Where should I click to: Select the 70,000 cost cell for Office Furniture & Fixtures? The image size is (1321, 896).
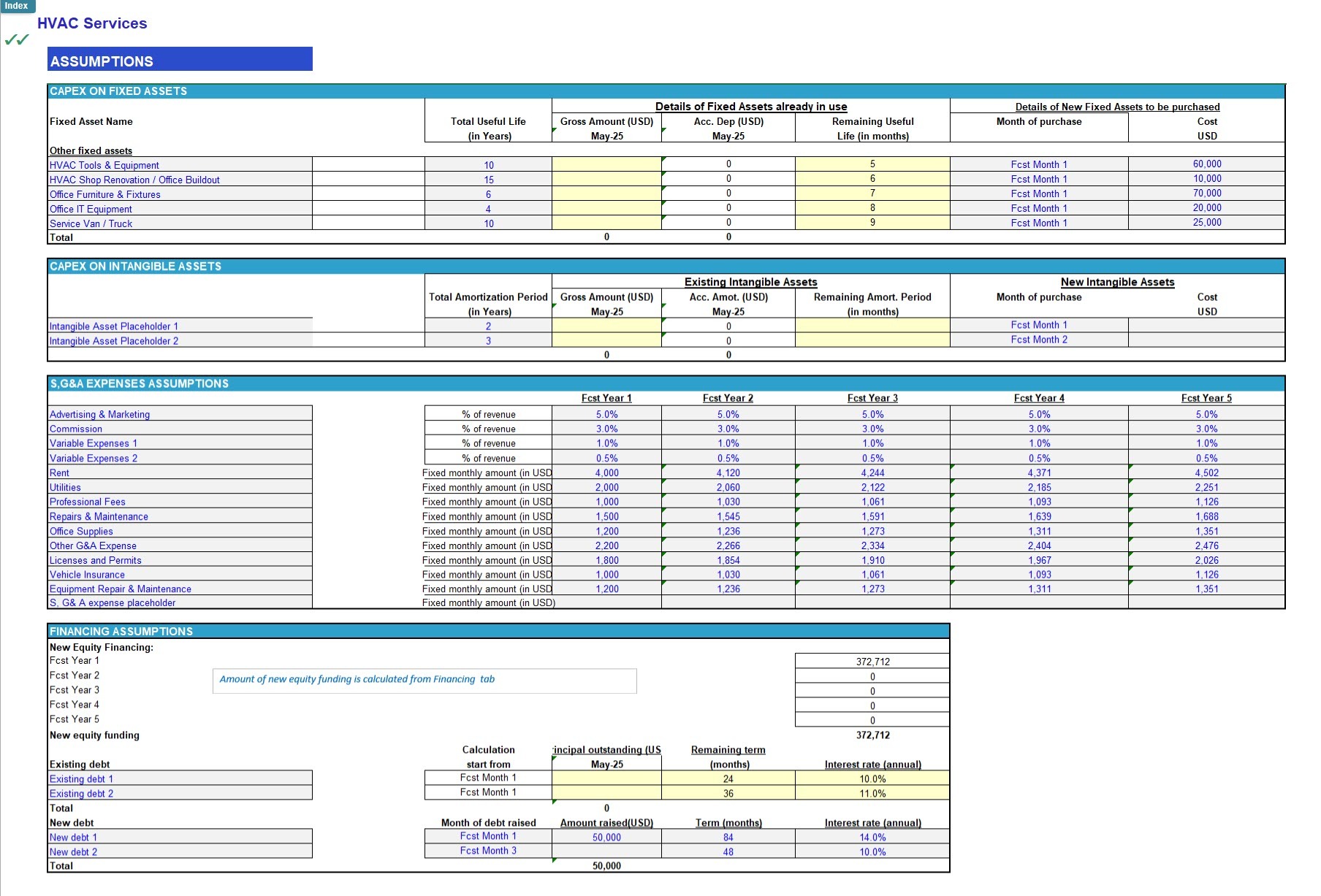(1206, 194)
